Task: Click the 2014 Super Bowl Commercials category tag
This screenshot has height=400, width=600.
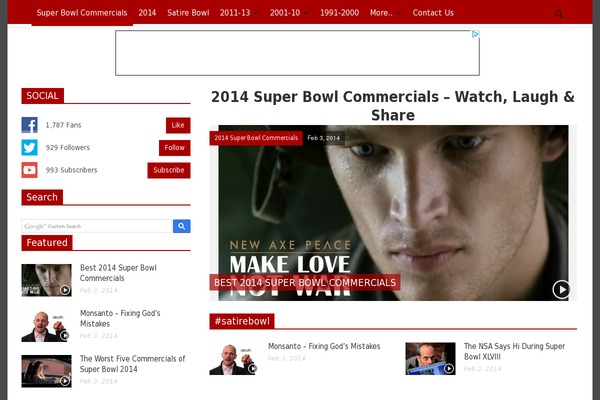Action: point(256,138)
